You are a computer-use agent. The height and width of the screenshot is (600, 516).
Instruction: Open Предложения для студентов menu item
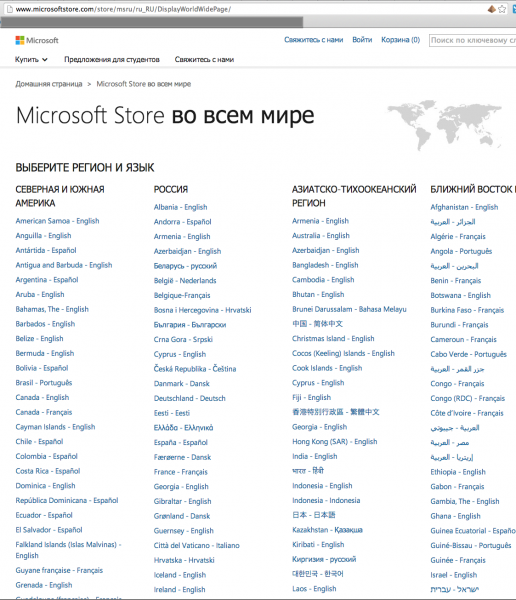[112, 59]
